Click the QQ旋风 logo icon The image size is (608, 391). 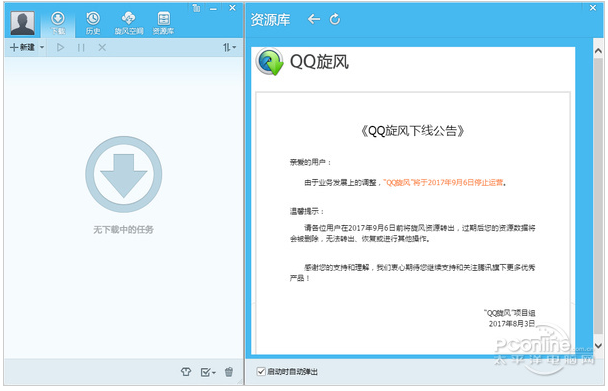tap(270, 62)
